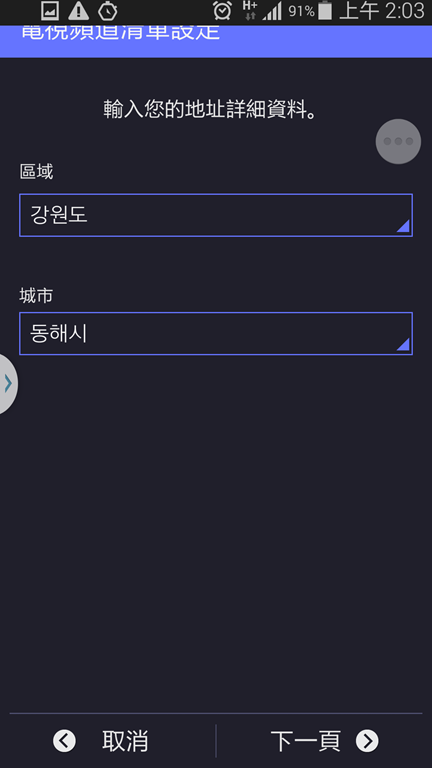432x768 pixels.
Task: Tap the clock showing 上午 2:03
Action: (382, 11)
